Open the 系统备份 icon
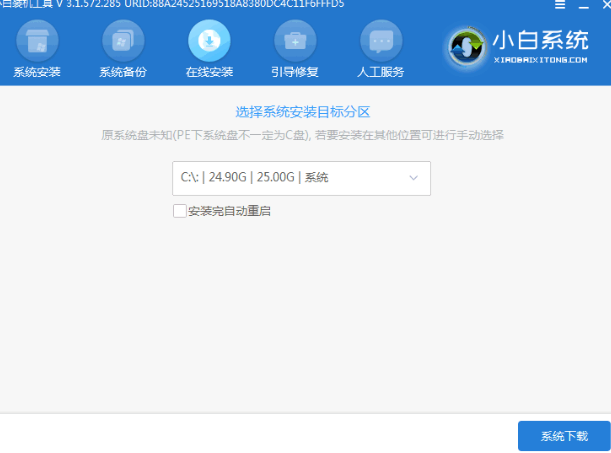The image size is (611, 453). pyautogui.click(x=123, y=41)
